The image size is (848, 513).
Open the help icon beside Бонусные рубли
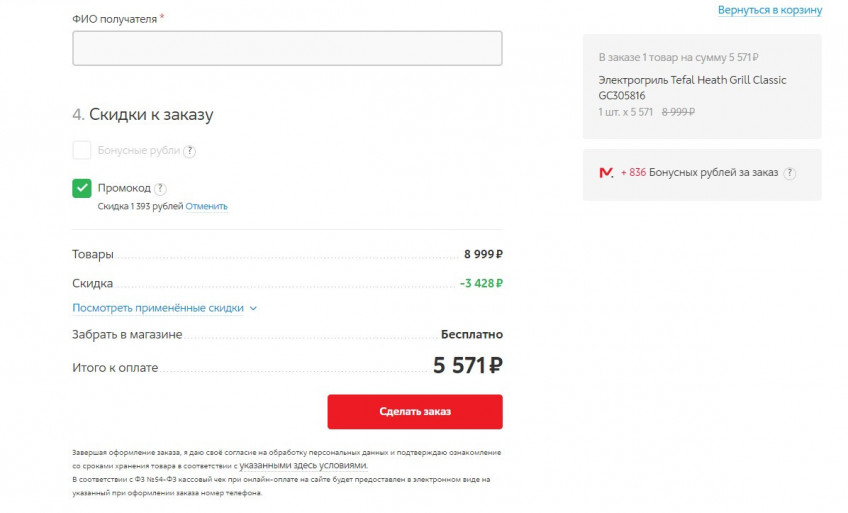(189, 151)
